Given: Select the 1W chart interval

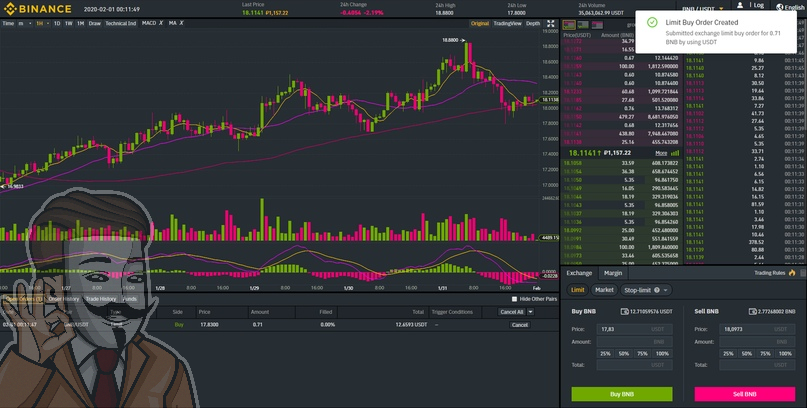Looking at the screenshot, I should [68, 24].
